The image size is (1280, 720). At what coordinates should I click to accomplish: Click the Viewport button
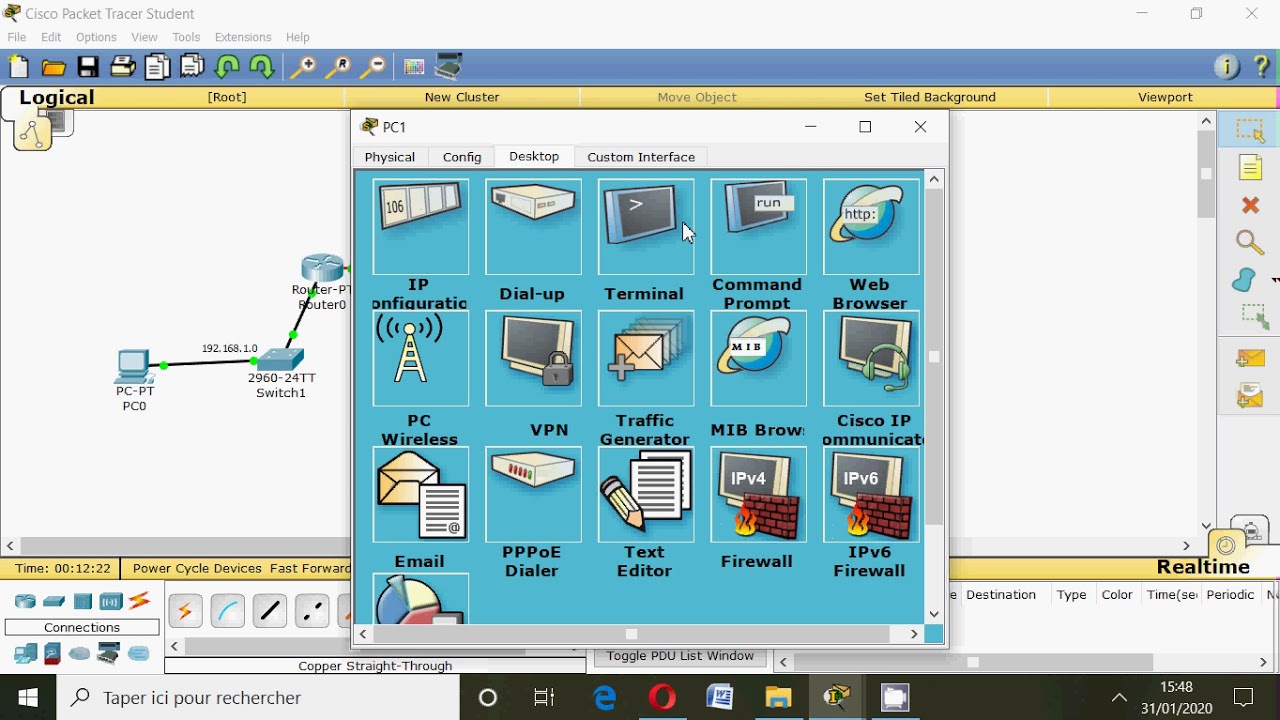1165,97
